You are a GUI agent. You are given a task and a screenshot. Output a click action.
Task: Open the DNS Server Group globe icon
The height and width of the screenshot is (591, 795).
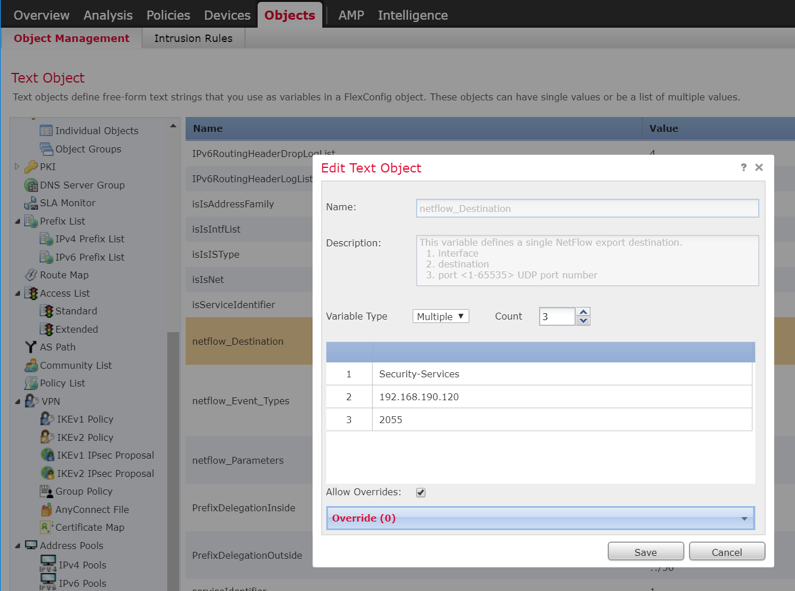coord(31,185)
